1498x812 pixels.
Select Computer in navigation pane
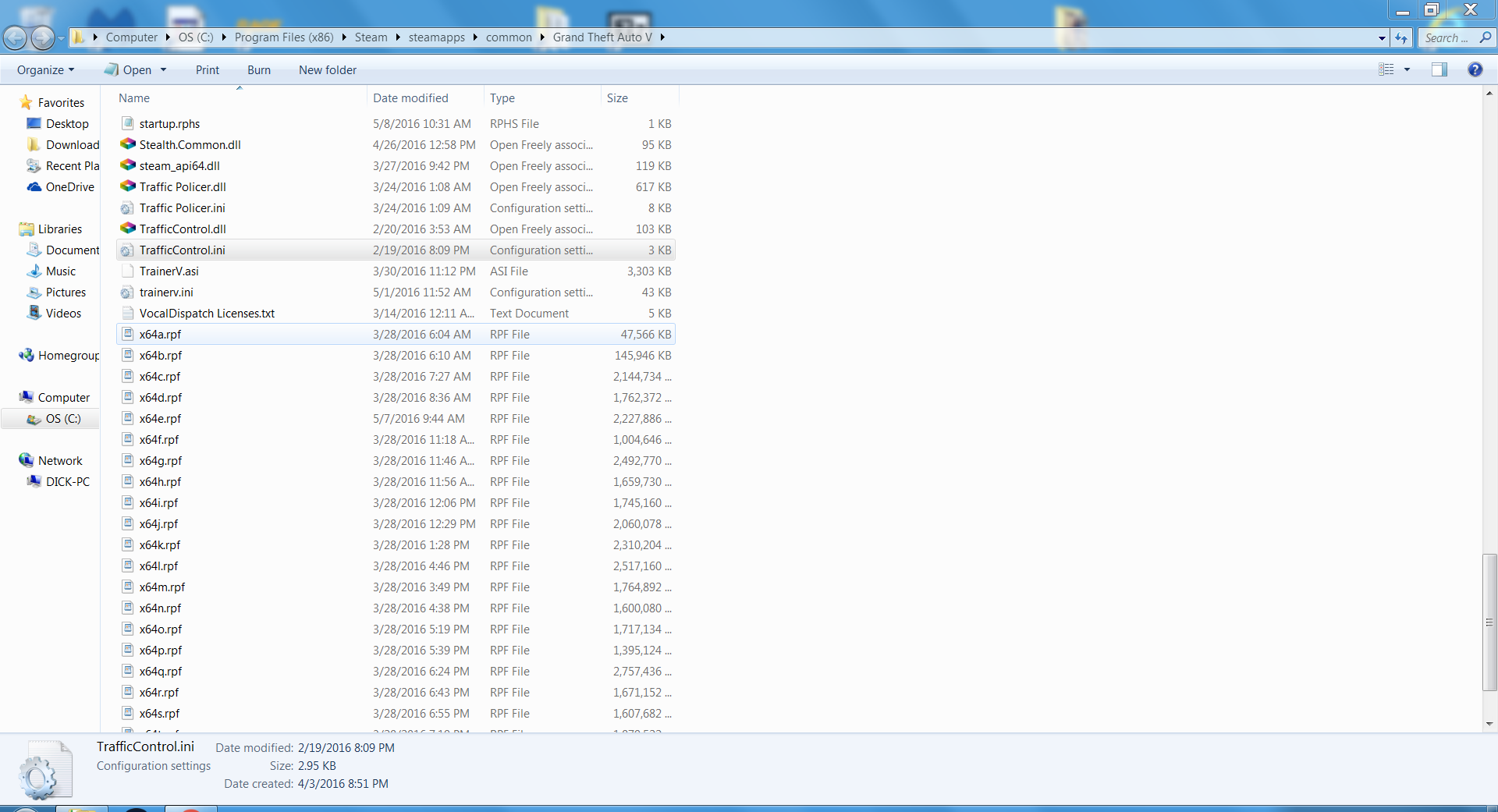click(64, 397)
